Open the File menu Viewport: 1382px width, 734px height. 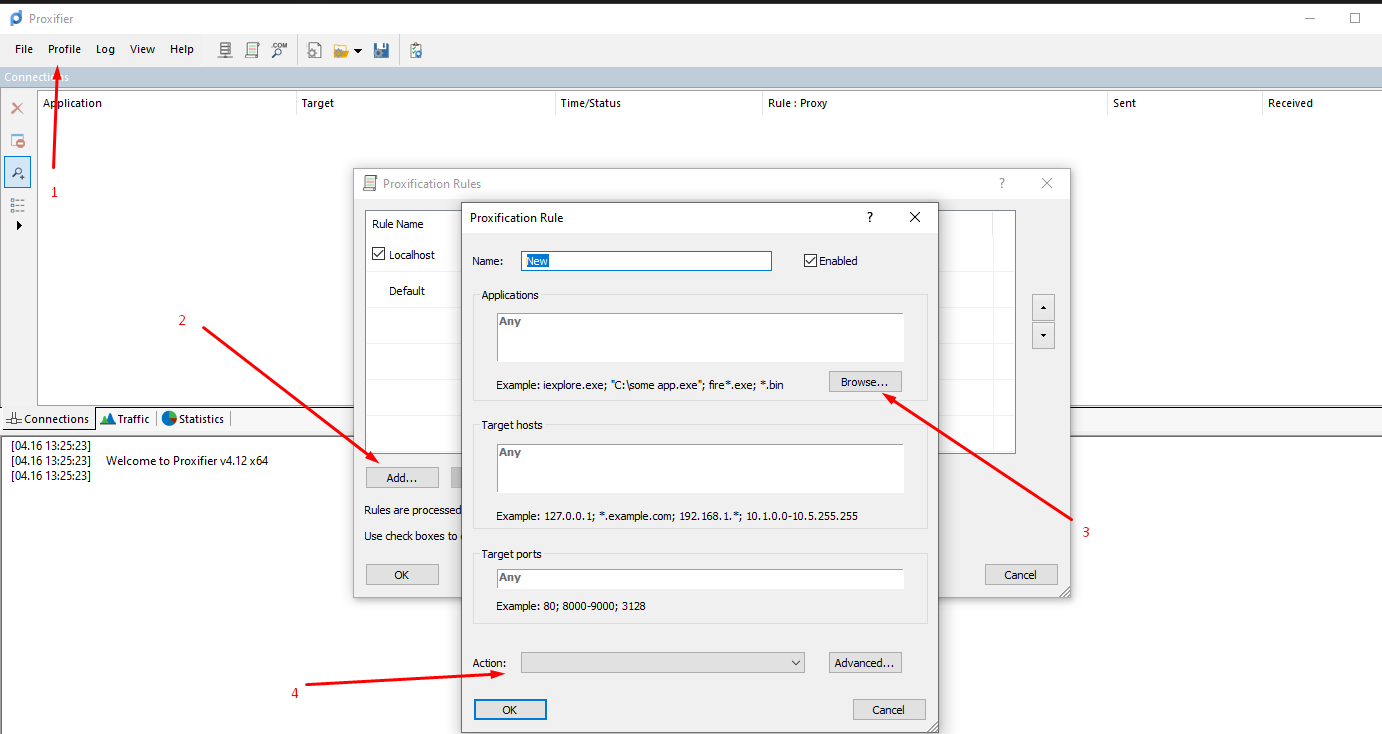[x=24, y=49]
